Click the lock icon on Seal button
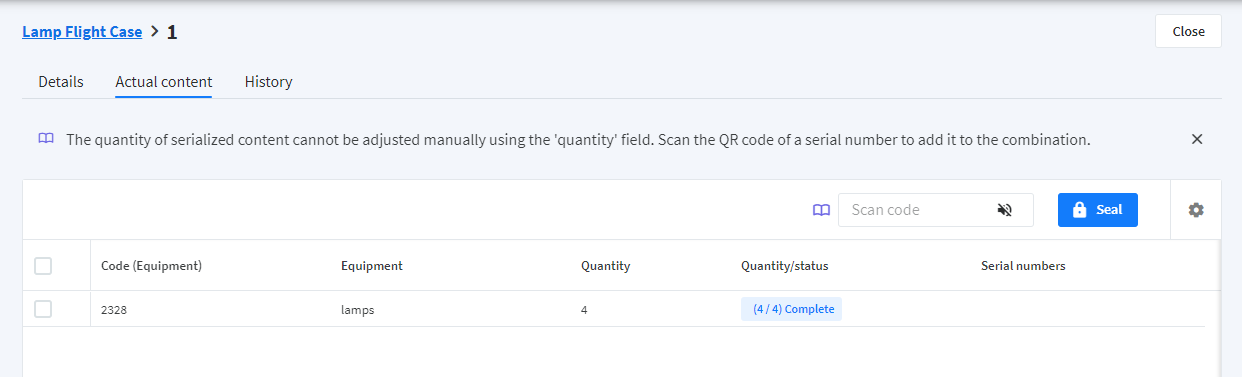 point(1079,210)
